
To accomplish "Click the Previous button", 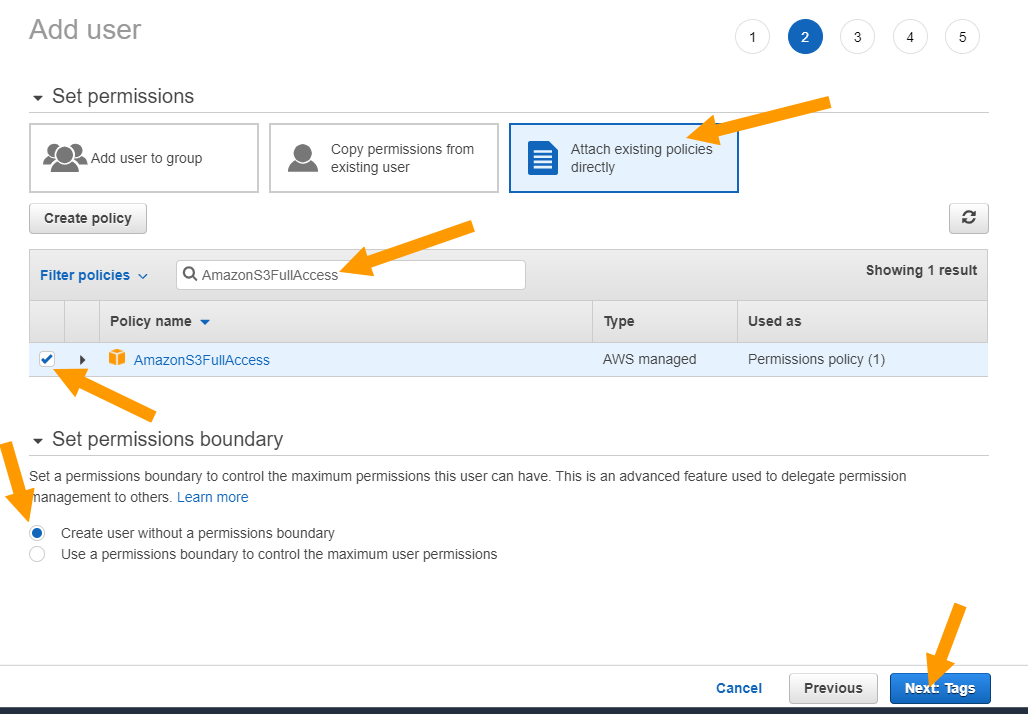I will coord(833,688).
